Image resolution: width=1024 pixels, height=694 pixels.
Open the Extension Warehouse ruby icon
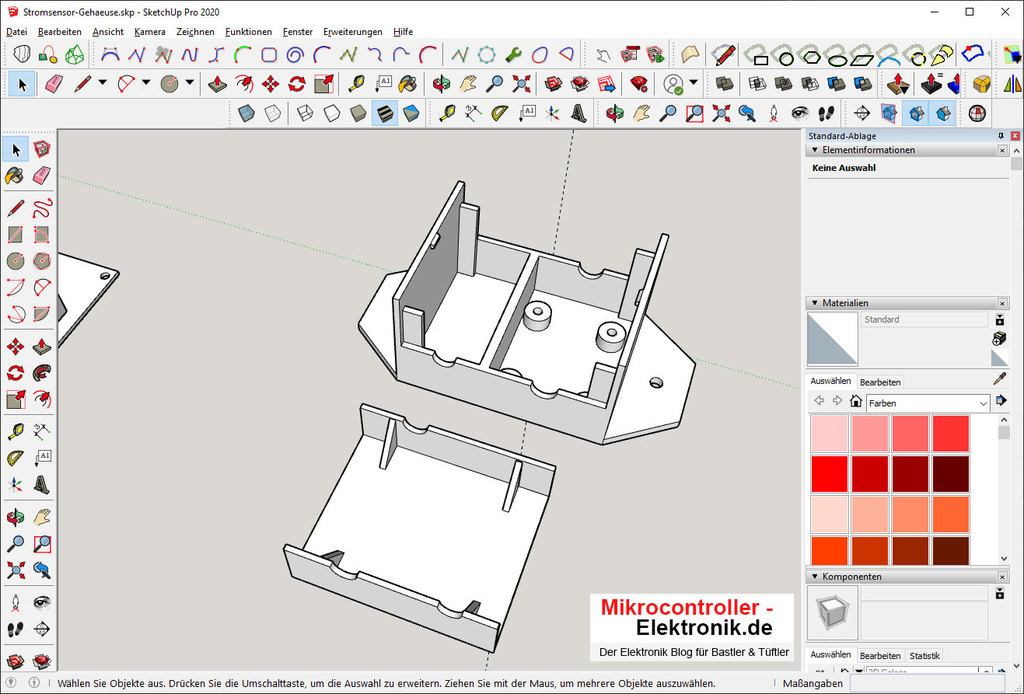pyautogui.click(x=639, y=83)
